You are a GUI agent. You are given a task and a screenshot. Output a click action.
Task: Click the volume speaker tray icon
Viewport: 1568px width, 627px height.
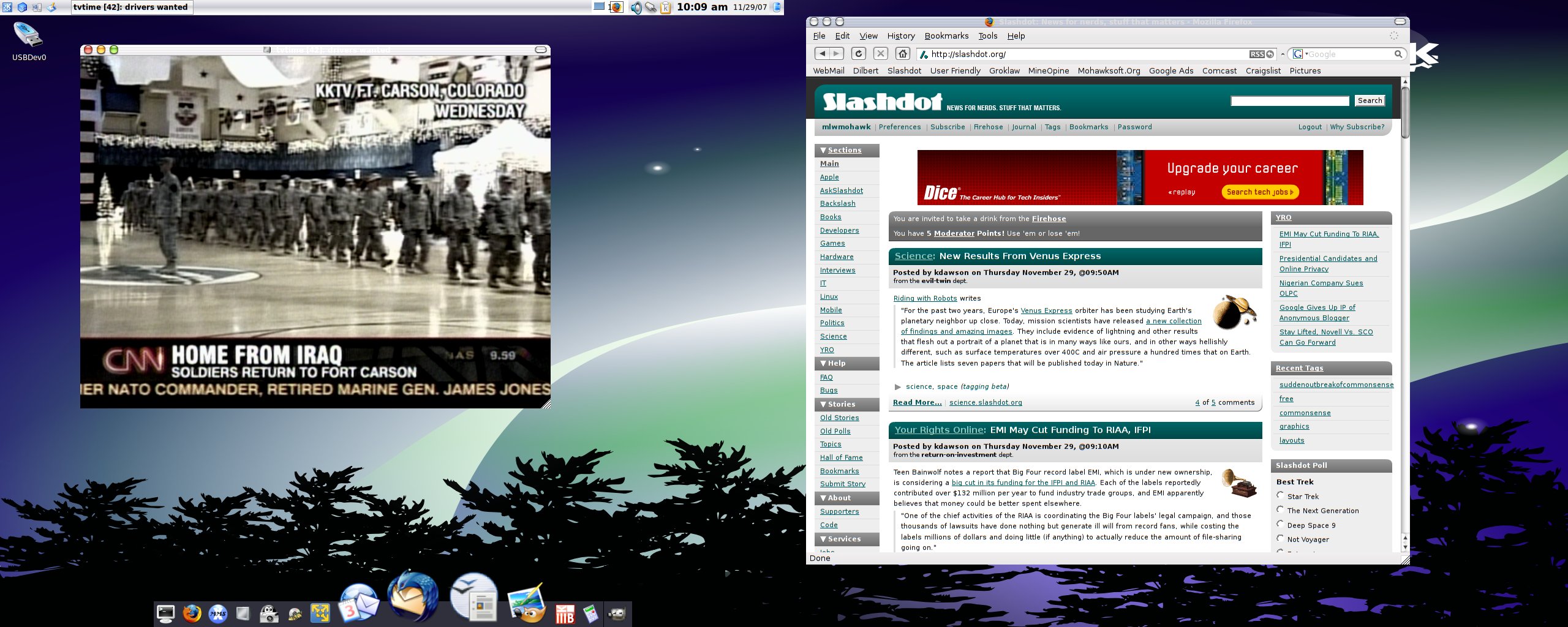point(636,7)
